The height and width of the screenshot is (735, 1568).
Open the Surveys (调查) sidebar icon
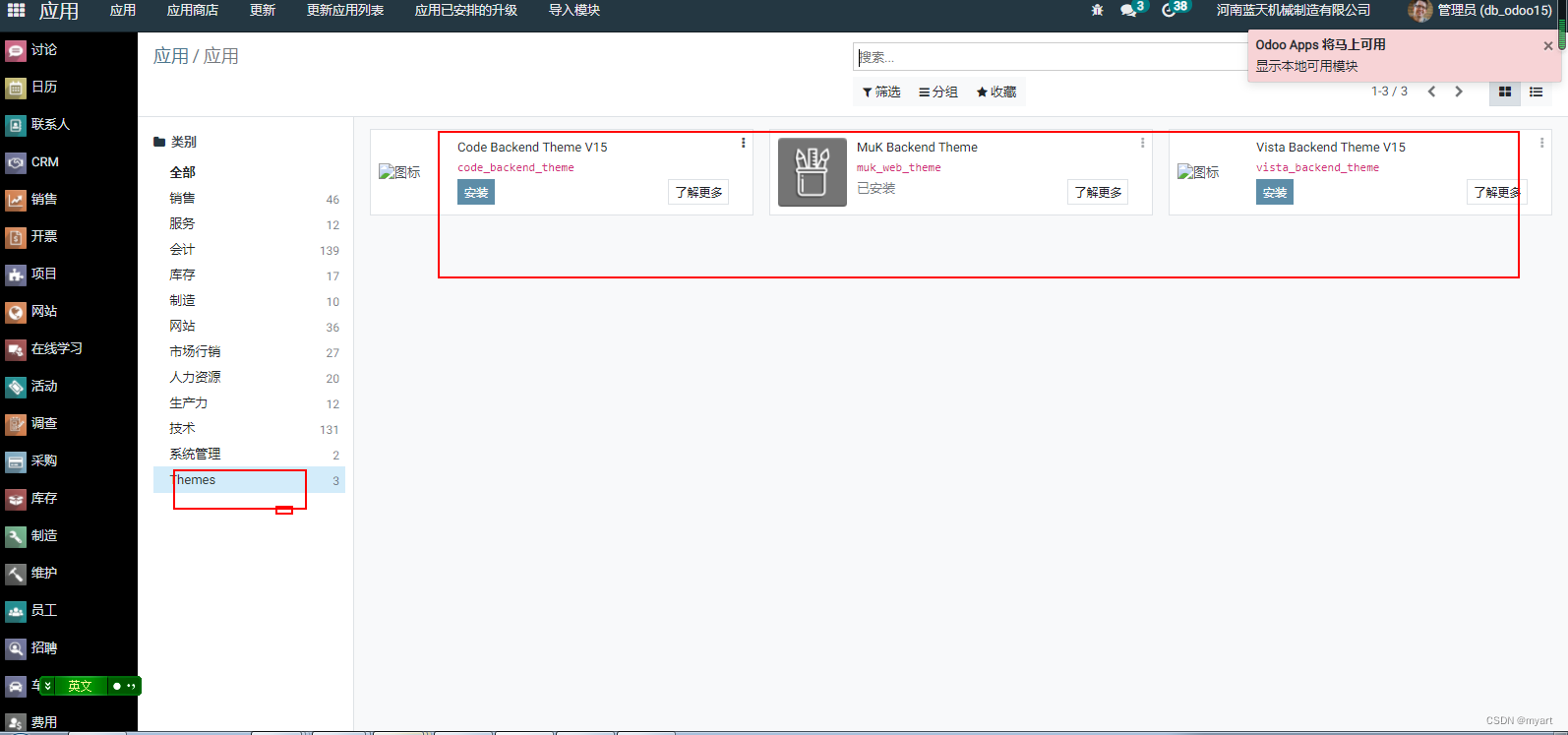pyautogui.click(x=16, y=424)
